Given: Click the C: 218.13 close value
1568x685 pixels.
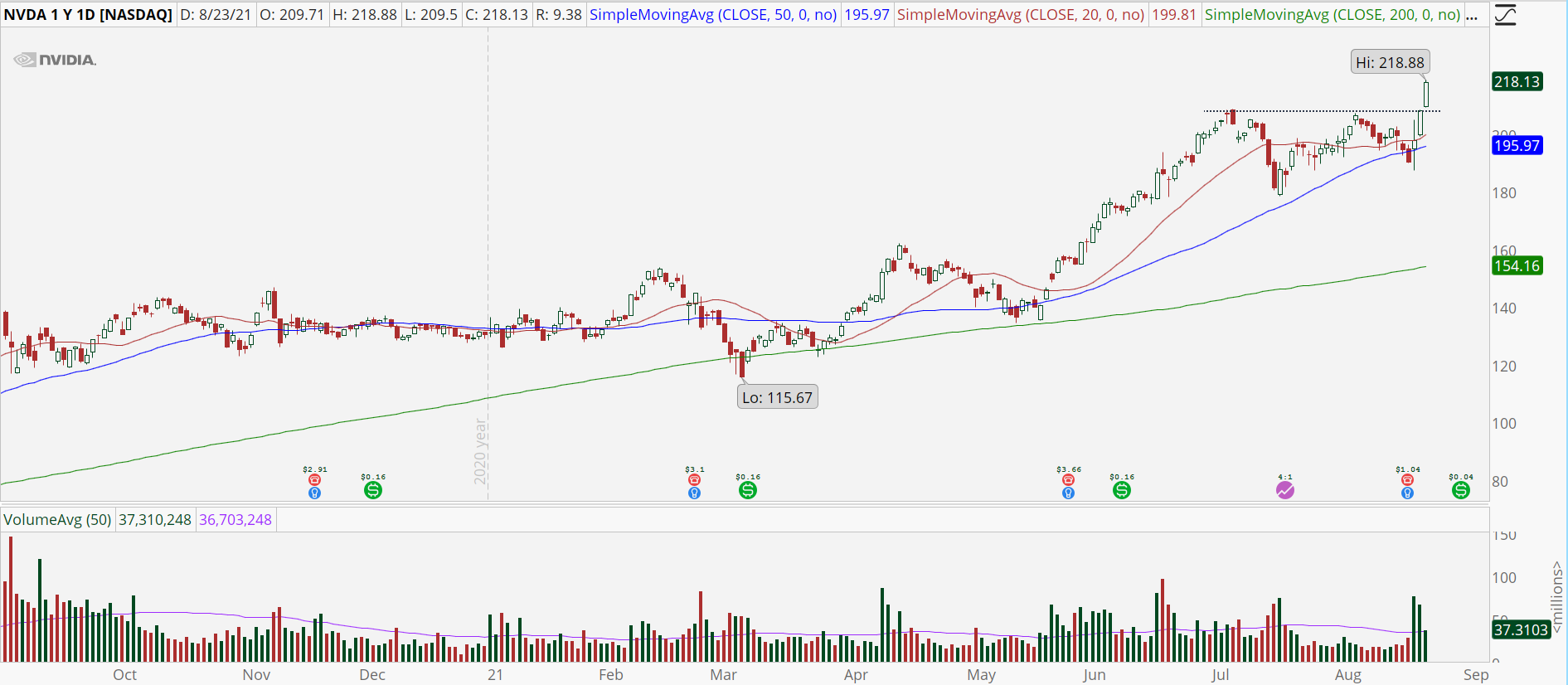Looking at the screenshot, I should 497,15.
